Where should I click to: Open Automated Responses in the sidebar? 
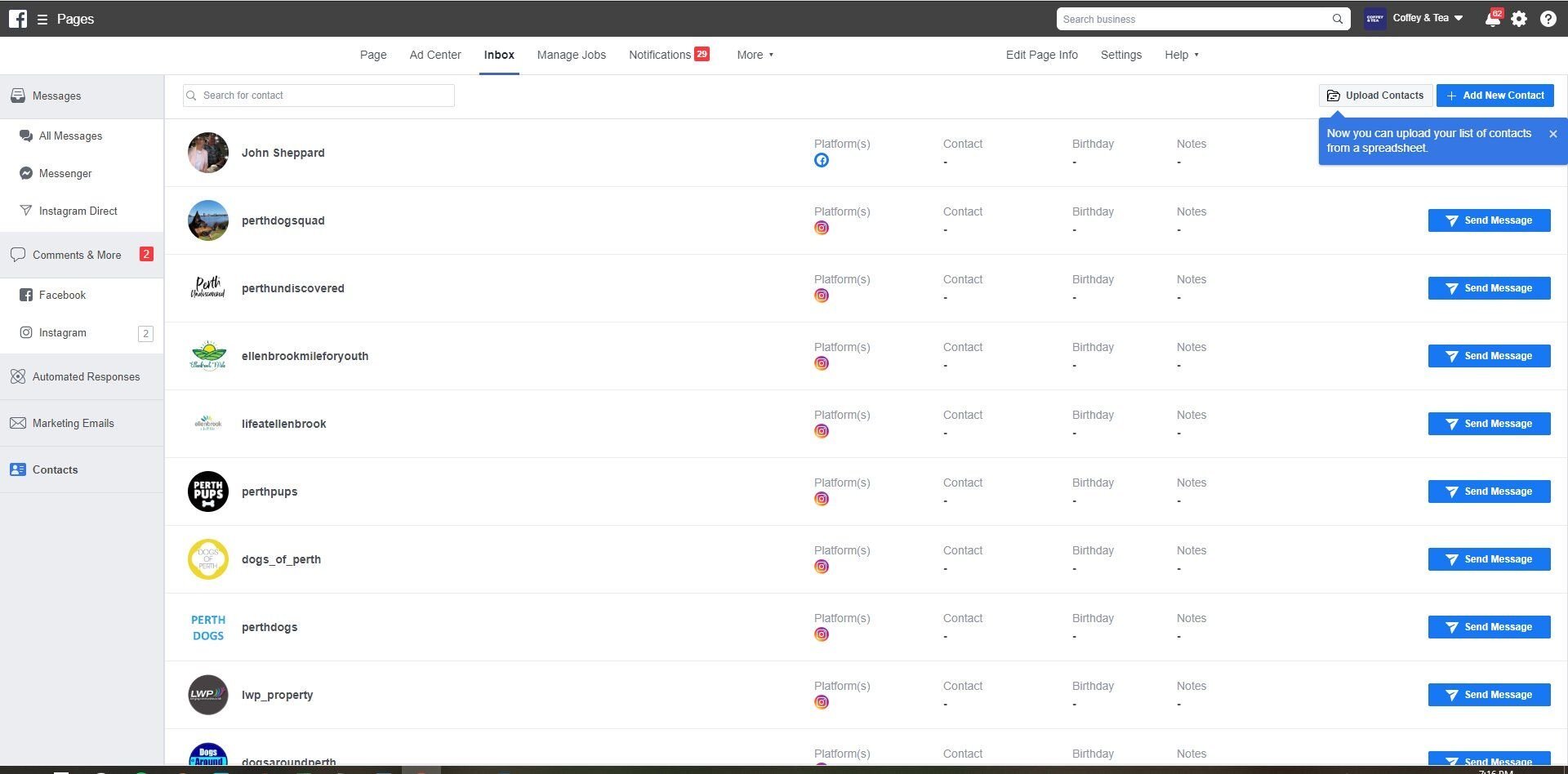86,376
